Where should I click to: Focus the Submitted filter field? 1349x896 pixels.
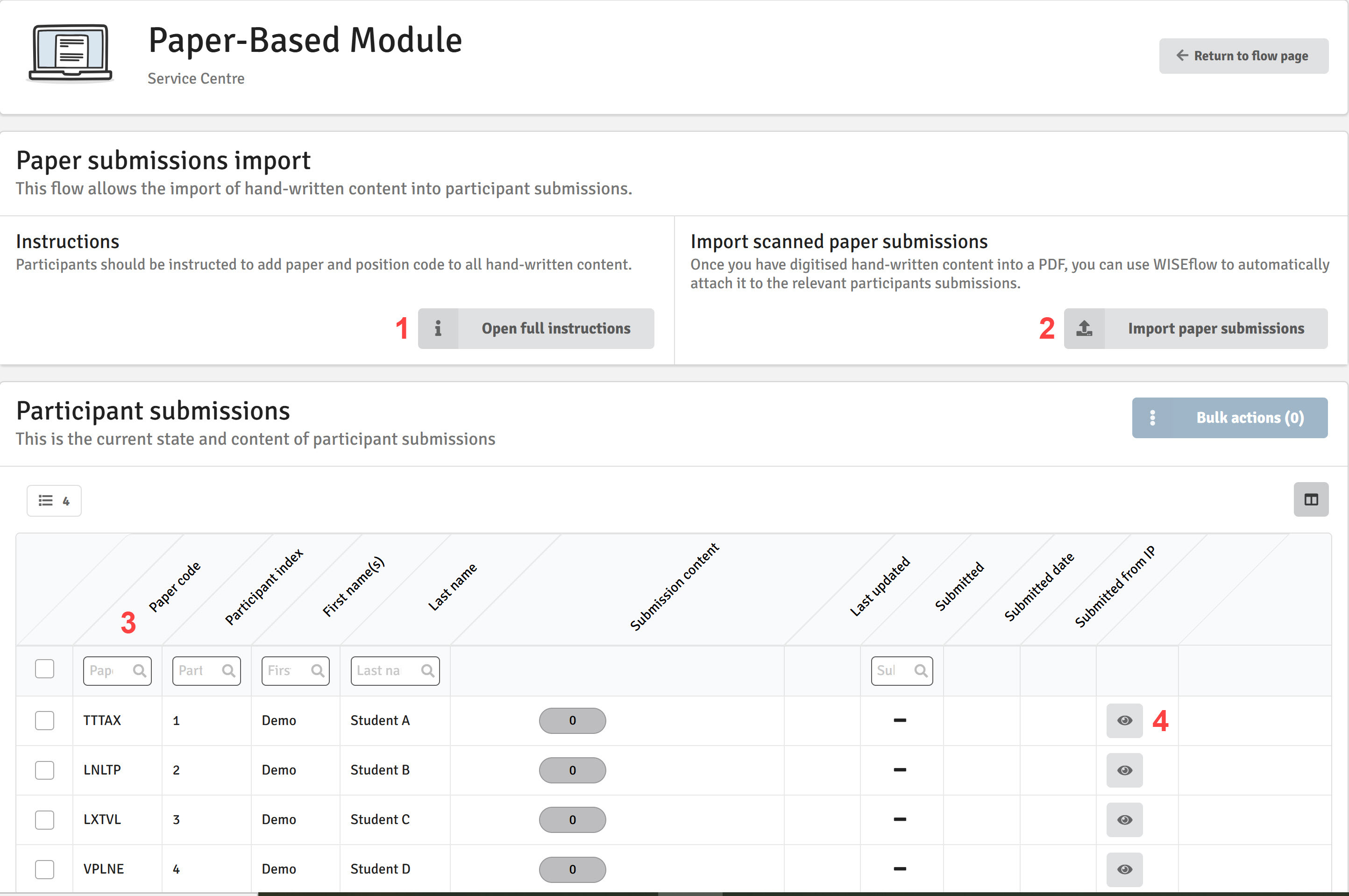(902, 671)
